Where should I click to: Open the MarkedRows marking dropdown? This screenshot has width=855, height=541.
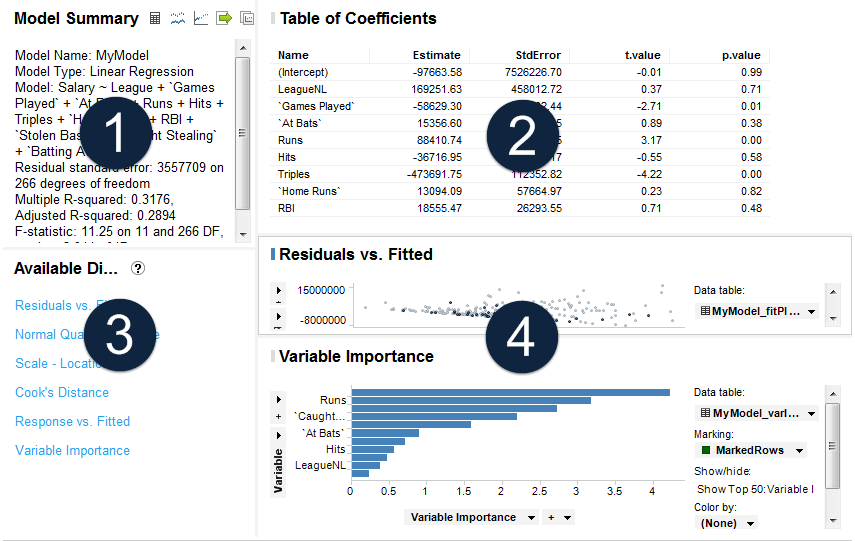click(x=797, y=450)
